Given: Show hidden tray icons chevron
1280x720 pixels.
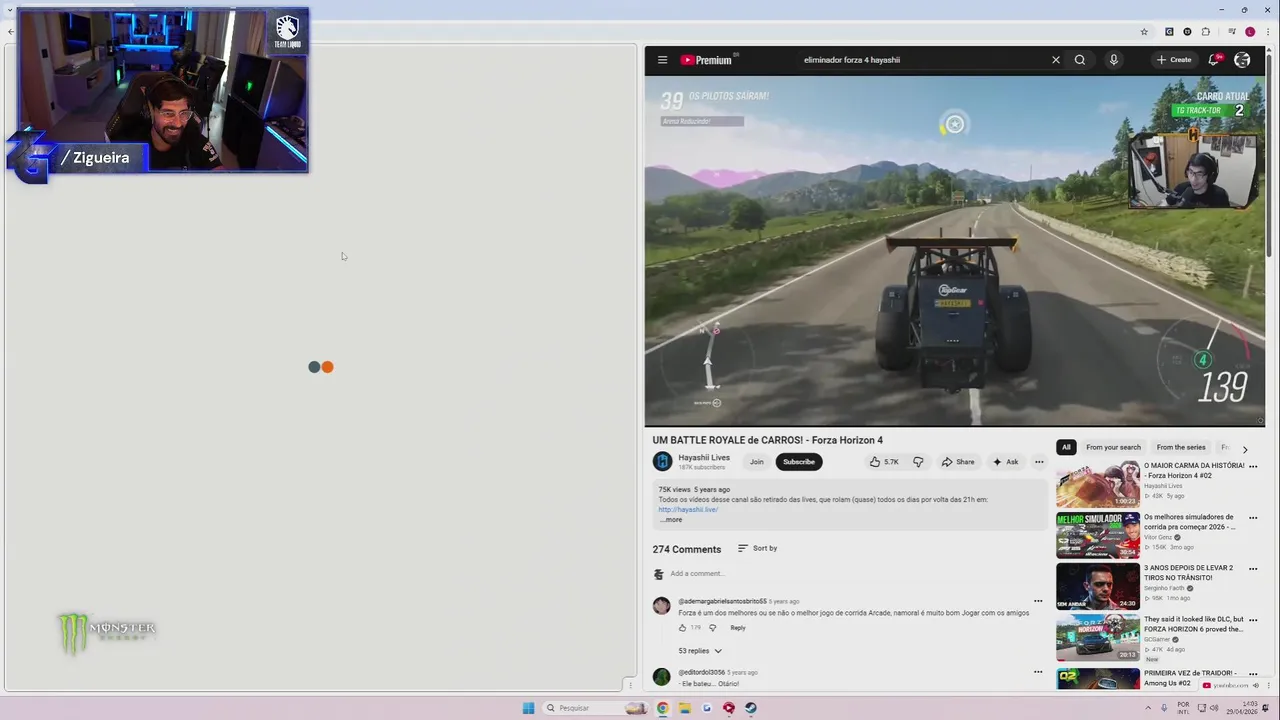Looking at the screenshot, I should coord(1147,708).
